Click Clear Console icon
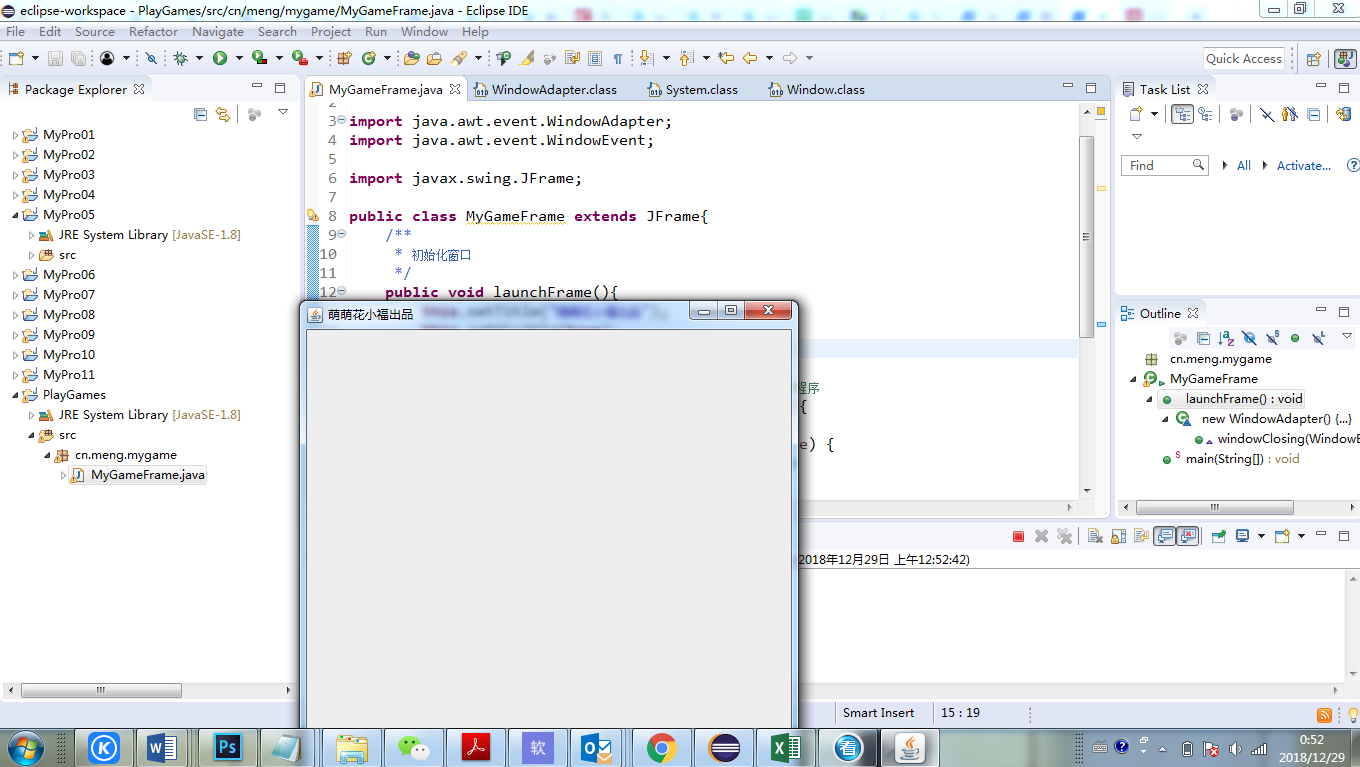 tap(1095, 536)
